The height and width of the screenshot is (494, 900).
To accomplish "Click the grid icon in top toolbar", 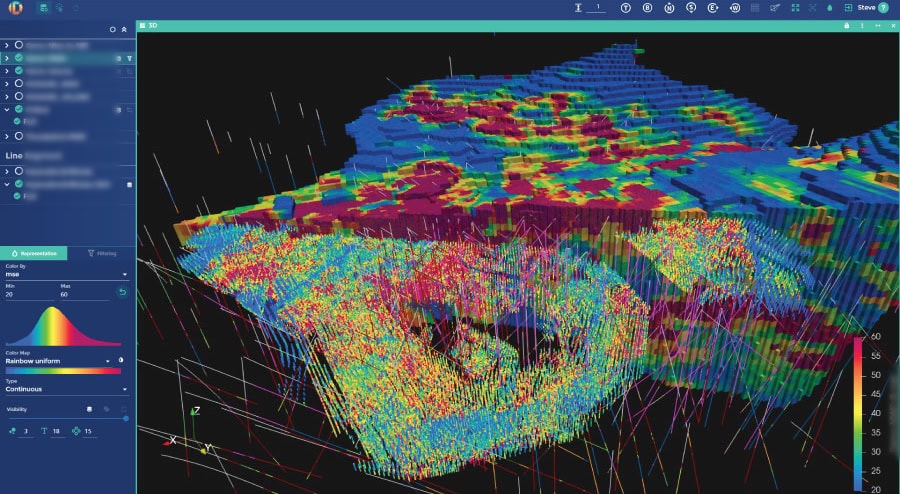I will click(755, 8).
